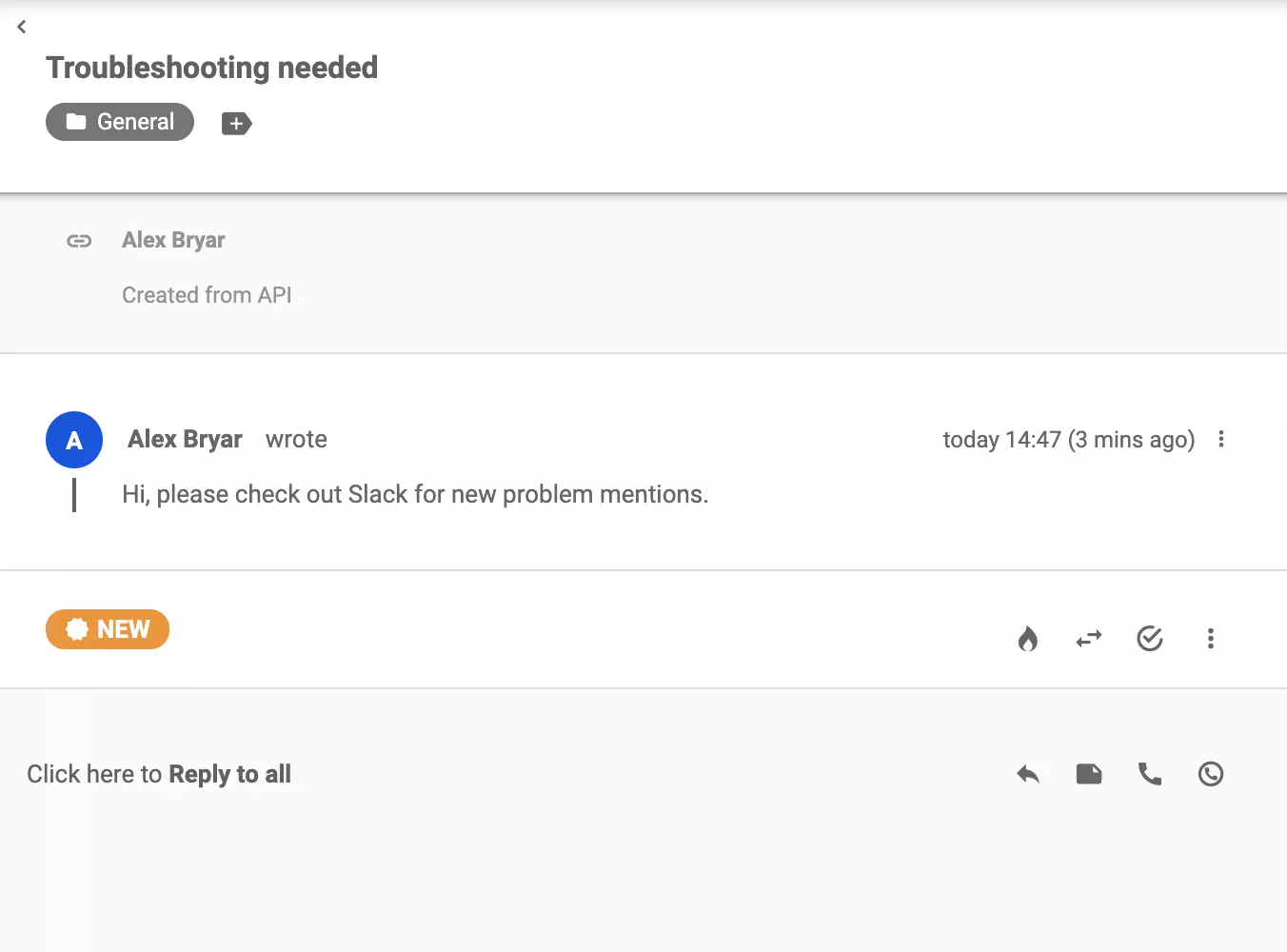The width and height of the screenshot is (1287, 952).
Task: Select the transfer arrows icon
Action: (x=1089, y=639)
